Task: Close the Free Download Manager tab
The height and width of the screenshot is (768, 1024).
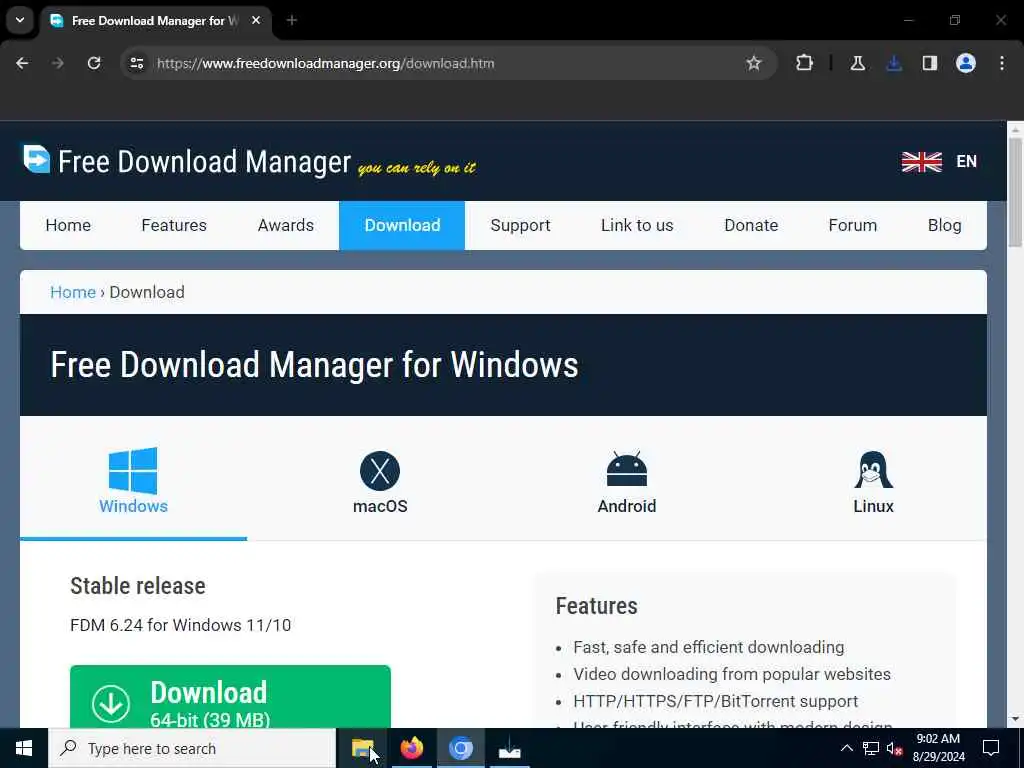Action: pos(256,20)
